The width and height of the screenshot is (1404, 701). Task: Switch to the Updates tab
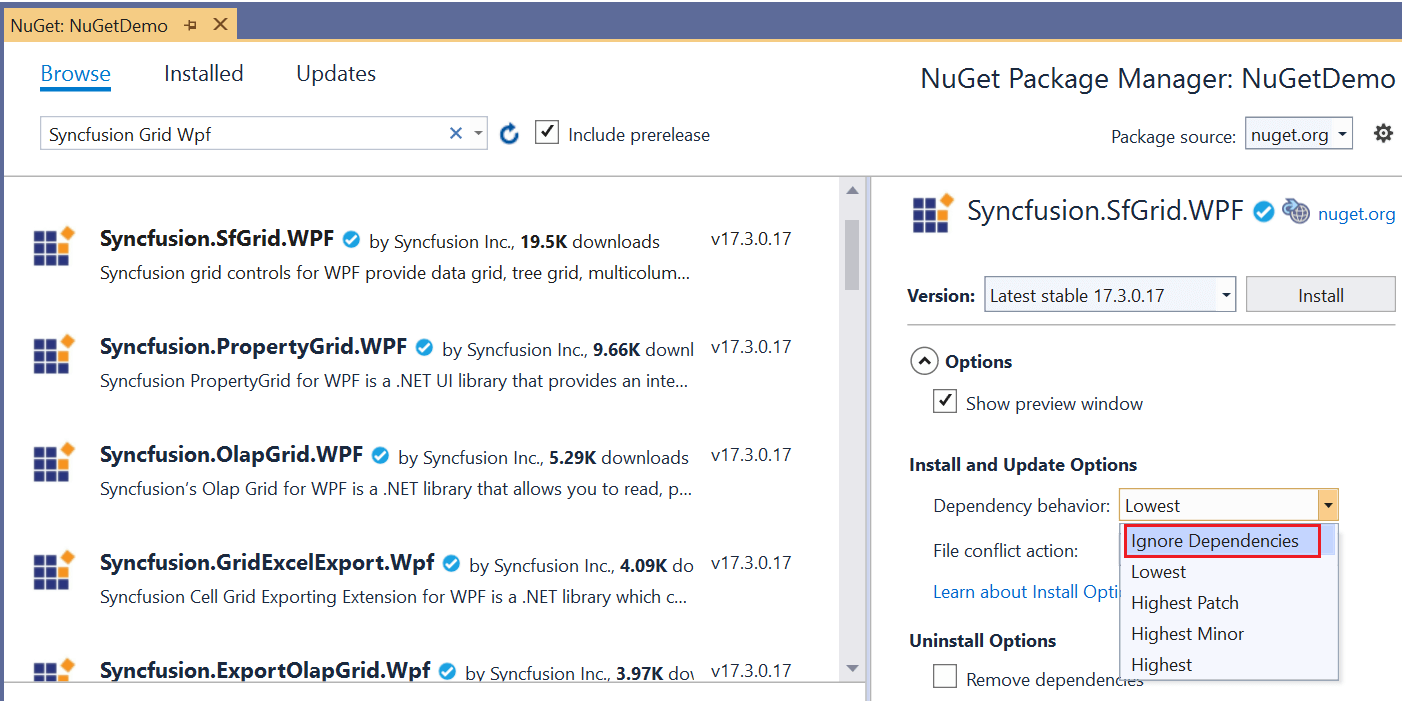click(335, 73)
